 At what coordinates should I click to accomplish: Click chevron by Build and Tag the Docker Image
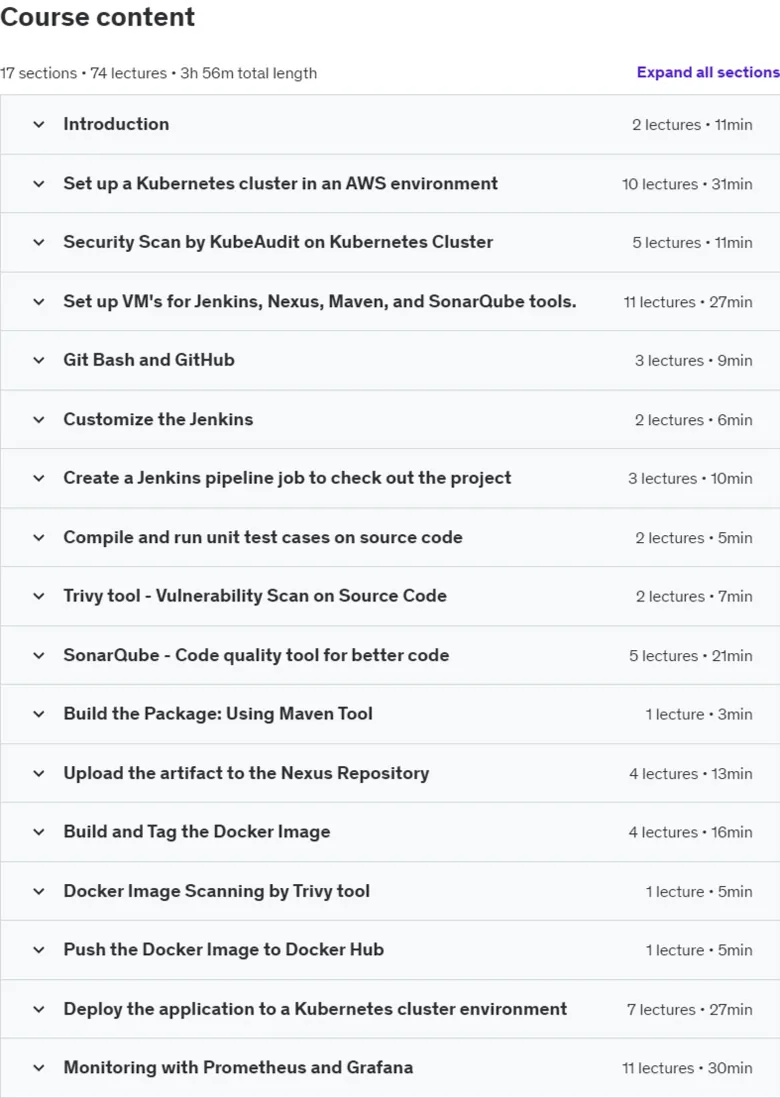point(39,832)
